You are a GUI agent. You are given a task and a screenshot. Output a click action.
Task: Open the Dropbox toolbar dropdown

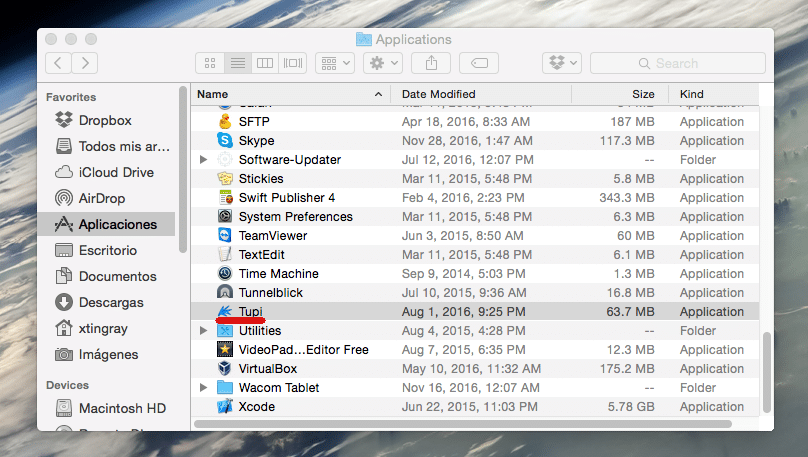561,63
